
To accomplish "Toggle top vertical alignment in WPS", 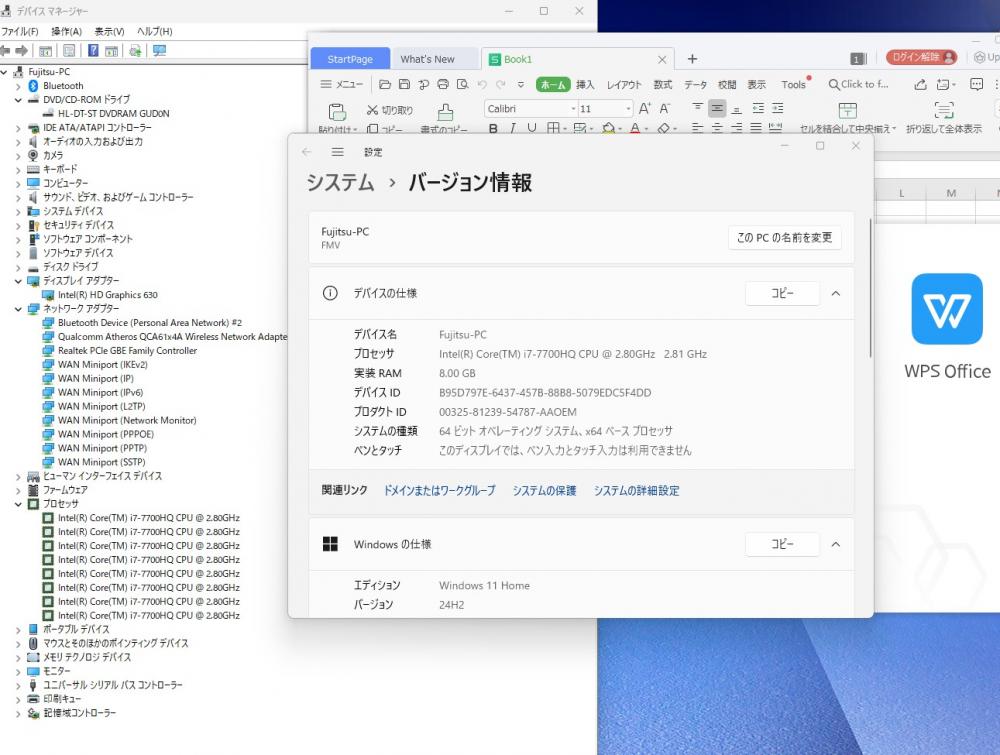I will [x=698, y=107].
